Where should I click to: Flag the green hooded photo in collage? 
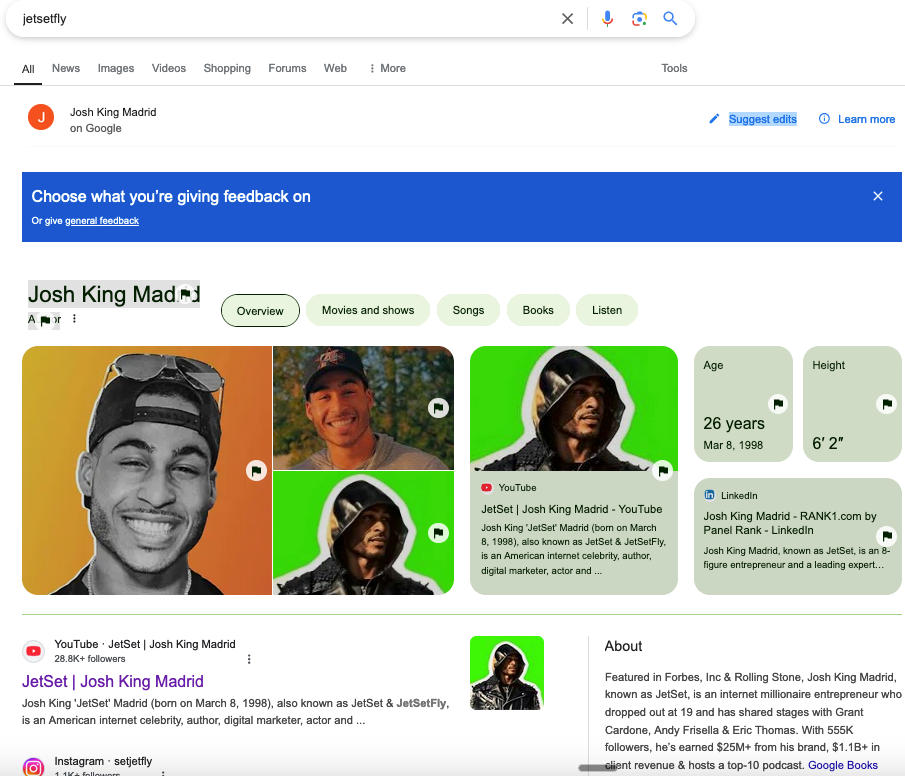tap(438, 532)
